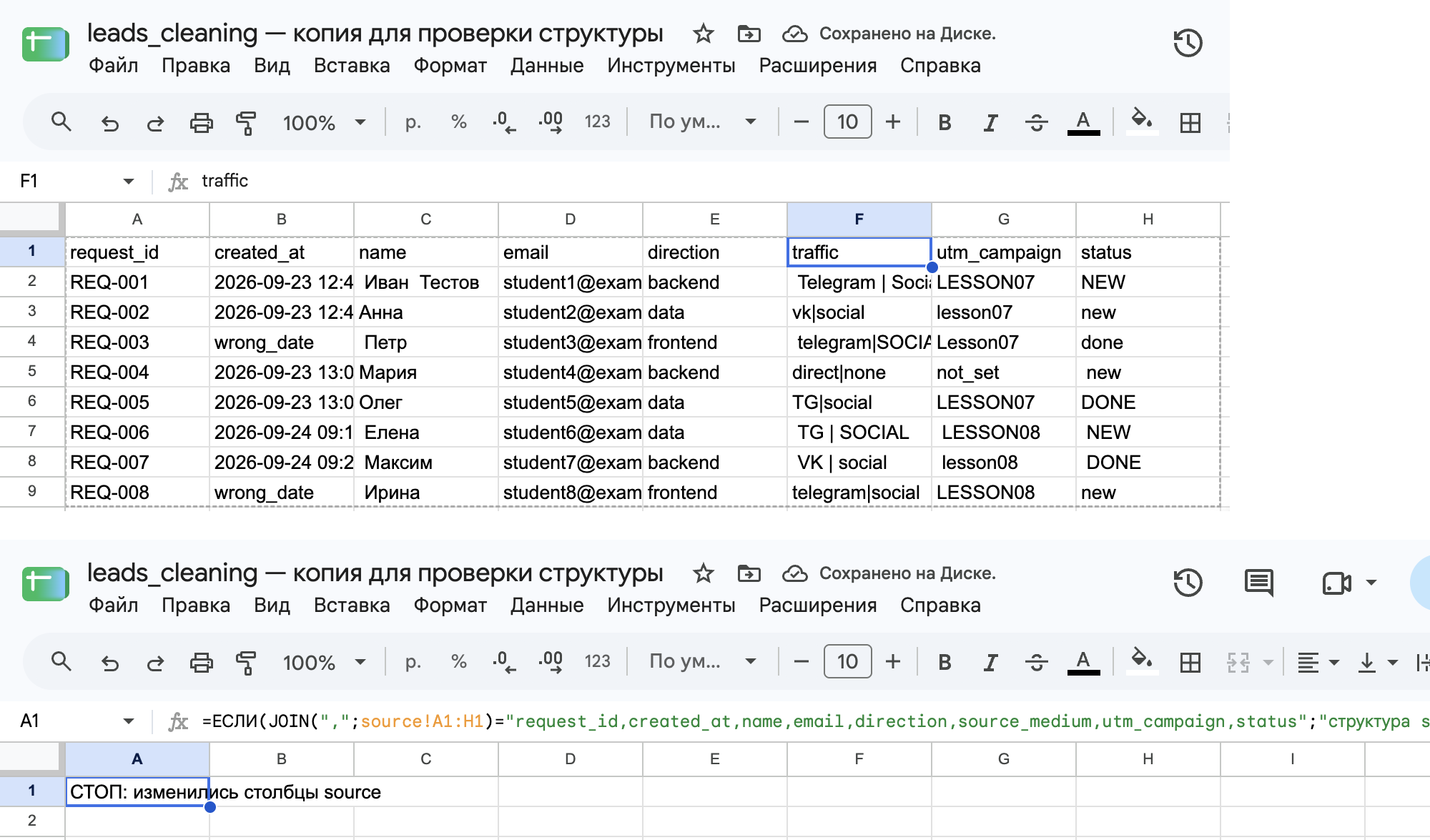Toggle strikethrough in the top window toolbar
1430x840 pixels.
(x=1036, y=123)
